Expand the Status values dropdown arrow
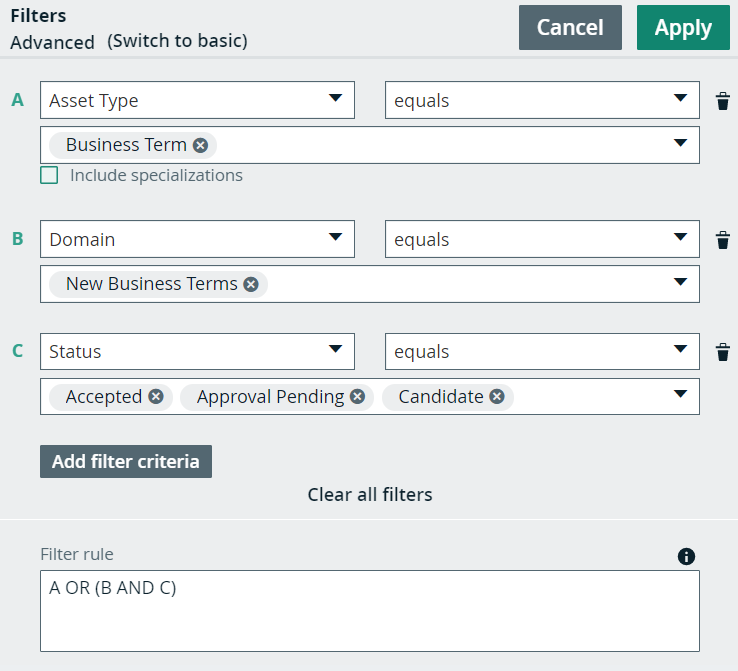The height and width of the screenshot is (671, 738). (x=681, y=394)
